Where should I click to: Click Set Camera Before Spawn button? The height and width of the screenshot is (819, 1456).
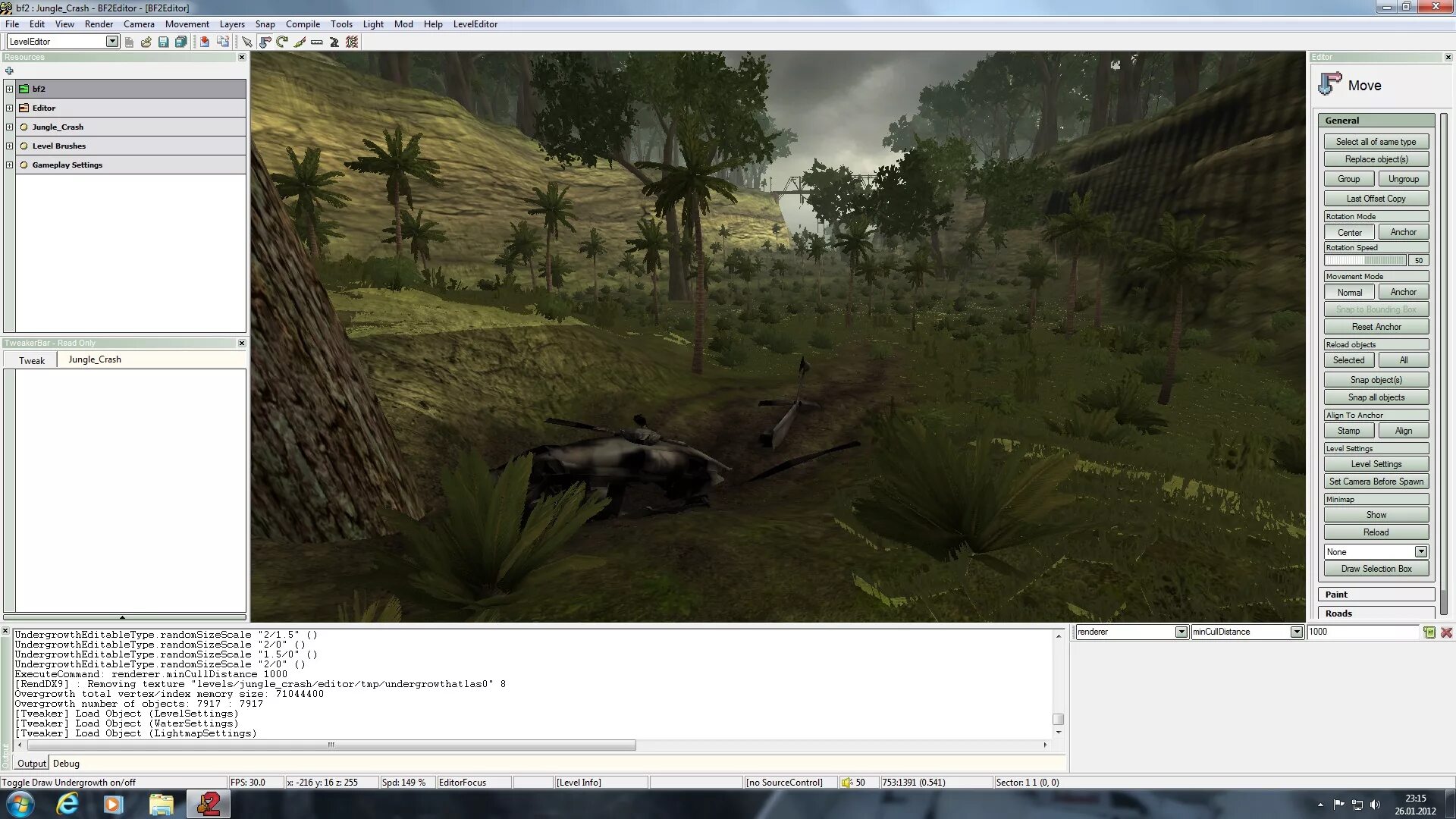pos(1376,482)
